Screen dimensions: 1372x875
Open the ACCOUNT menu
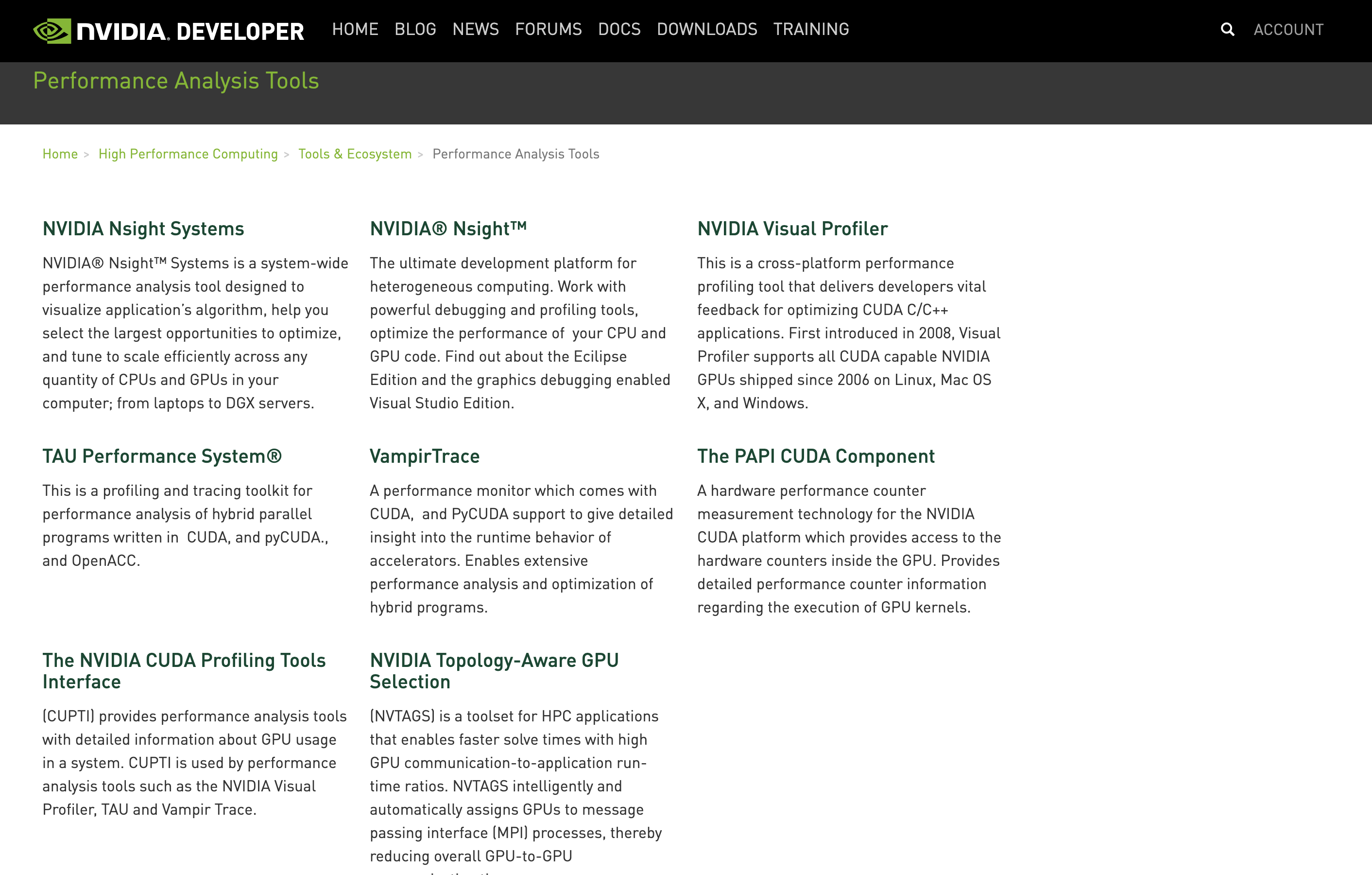1289,29
